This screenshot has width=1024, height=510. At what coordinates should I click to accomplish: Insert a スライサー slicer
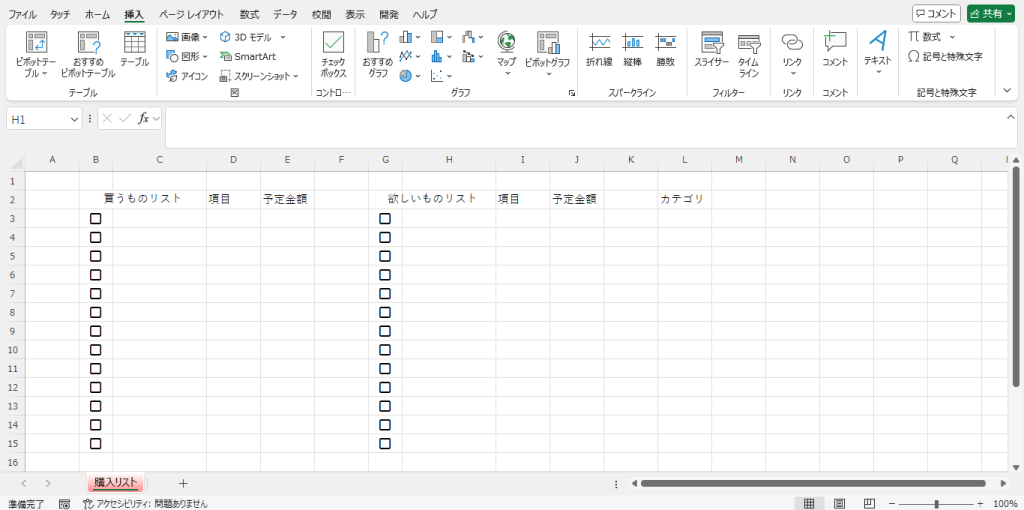[712, 43]
